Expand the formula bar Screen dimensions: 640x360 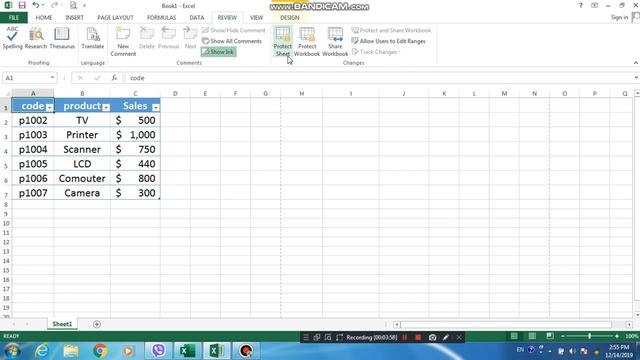point(636,78)
